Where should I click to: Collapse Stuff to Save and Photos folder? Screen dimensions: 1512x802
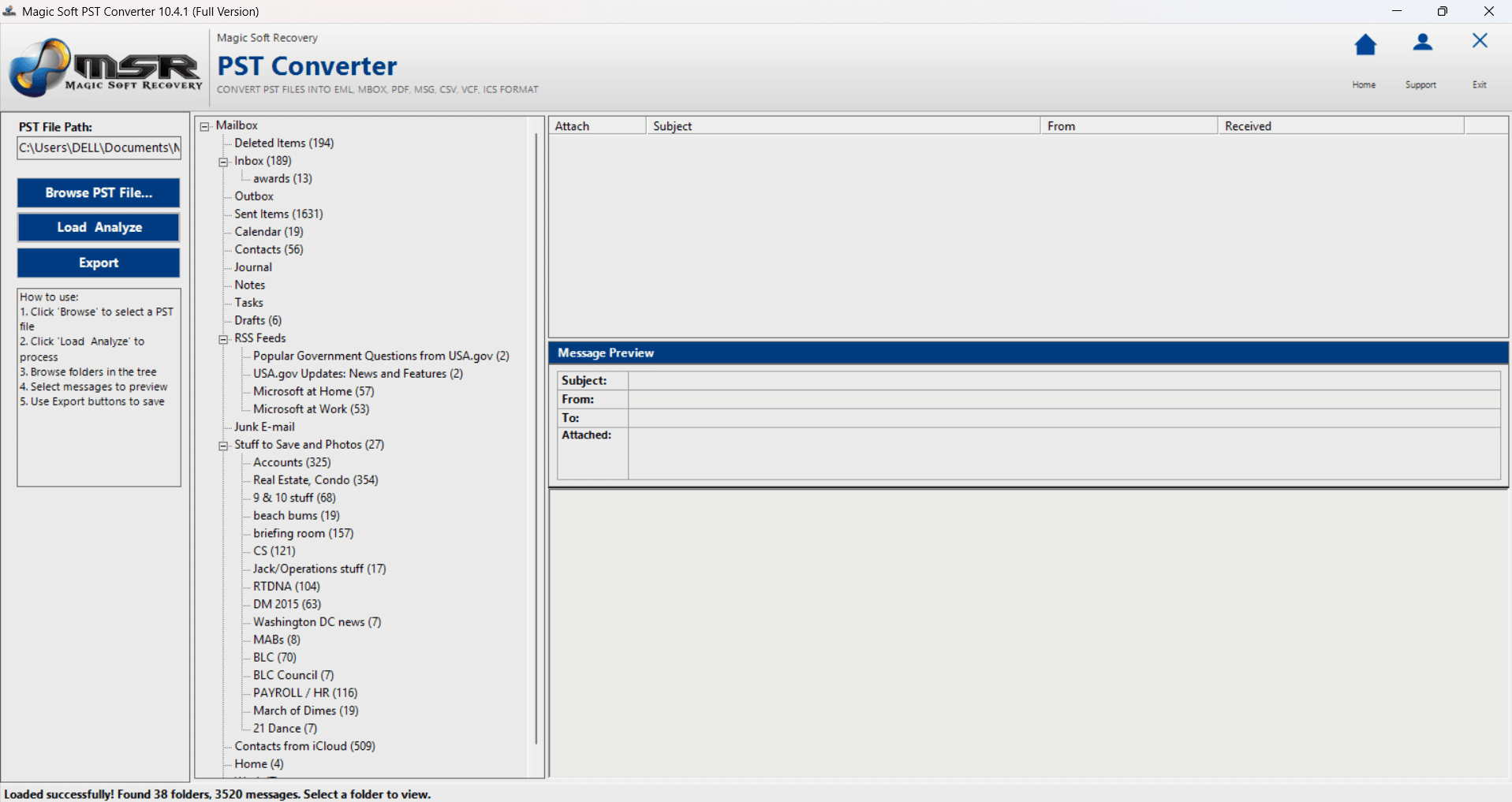tap(224, 446)
